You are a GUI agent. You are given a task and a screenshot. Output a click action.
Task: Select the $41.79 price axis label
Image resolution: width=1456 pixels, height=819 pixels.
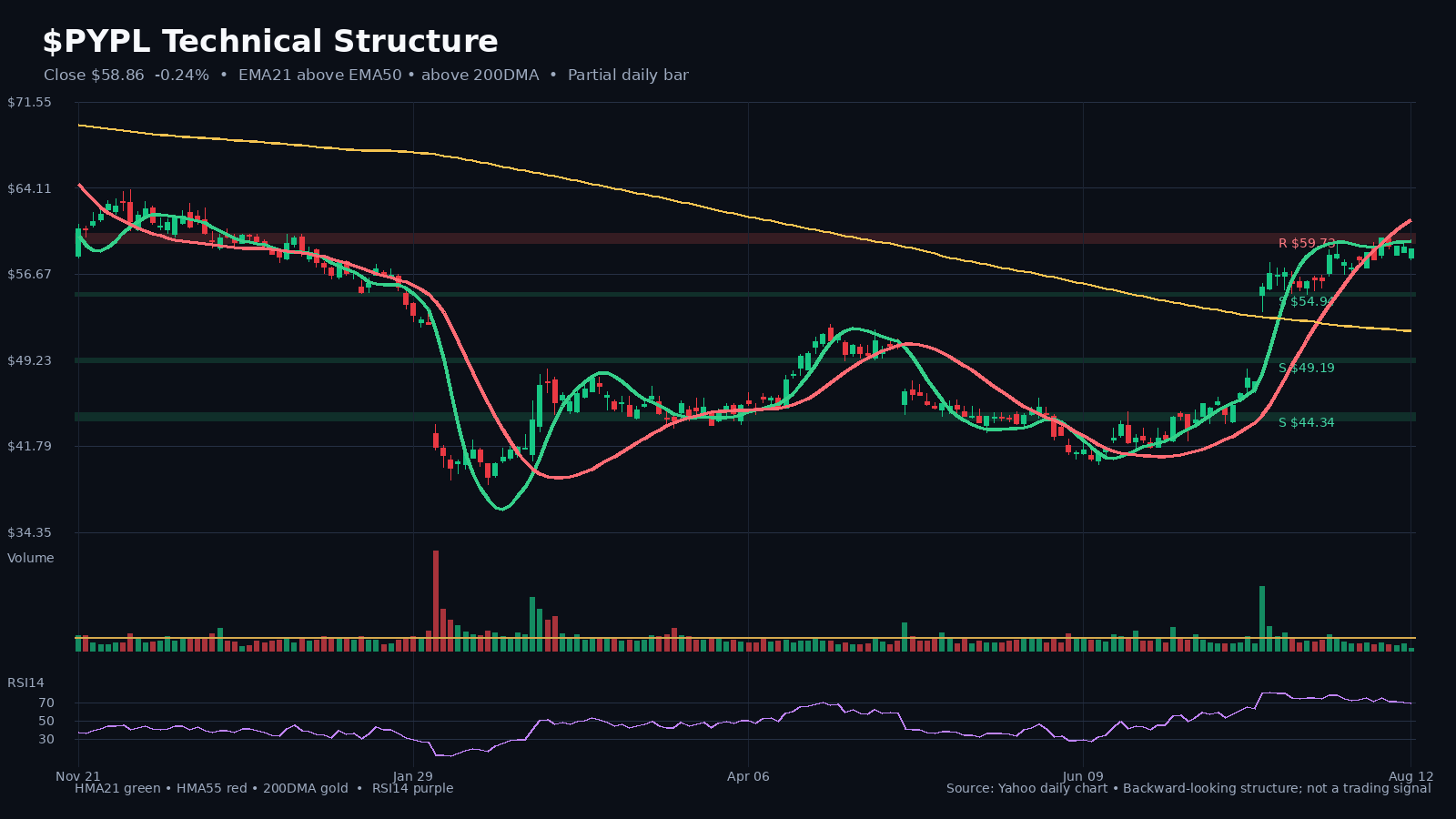tap(29, 446)
